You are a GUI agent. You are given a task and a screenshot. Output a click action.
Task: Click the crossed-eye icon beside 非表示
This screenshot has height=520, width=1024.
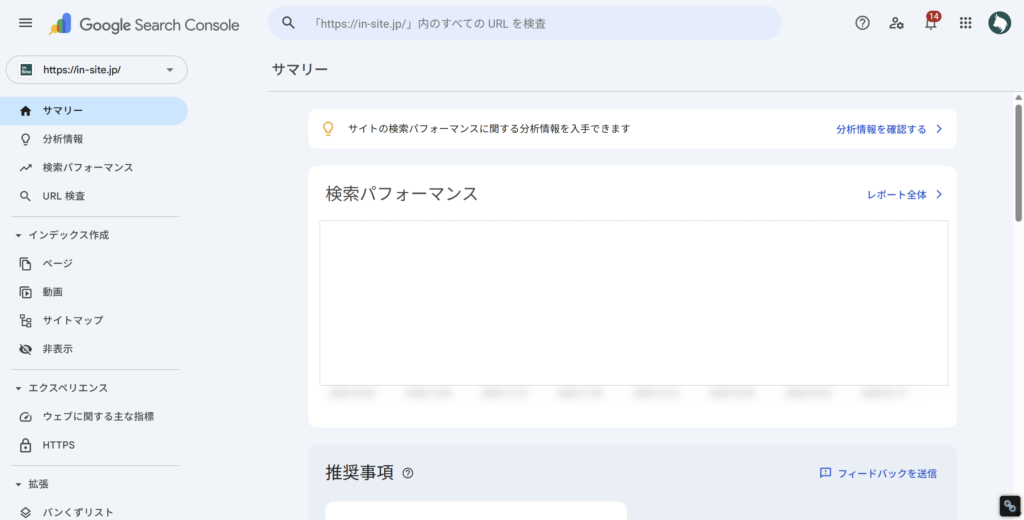coord(25,349)
